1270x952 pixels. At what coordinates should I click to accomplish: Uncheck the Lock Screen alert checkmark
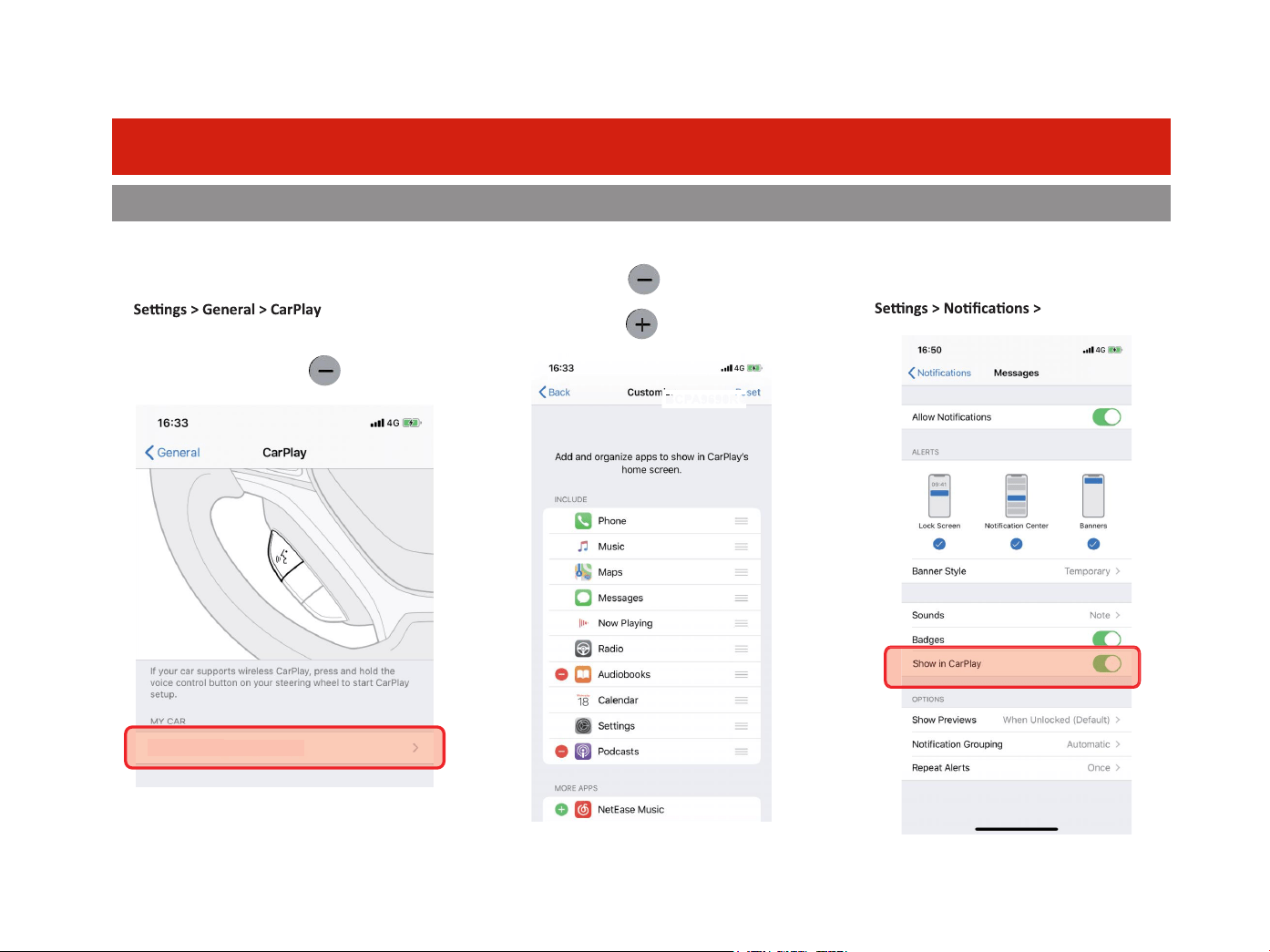pyautogui.click(x=939, y=544)
